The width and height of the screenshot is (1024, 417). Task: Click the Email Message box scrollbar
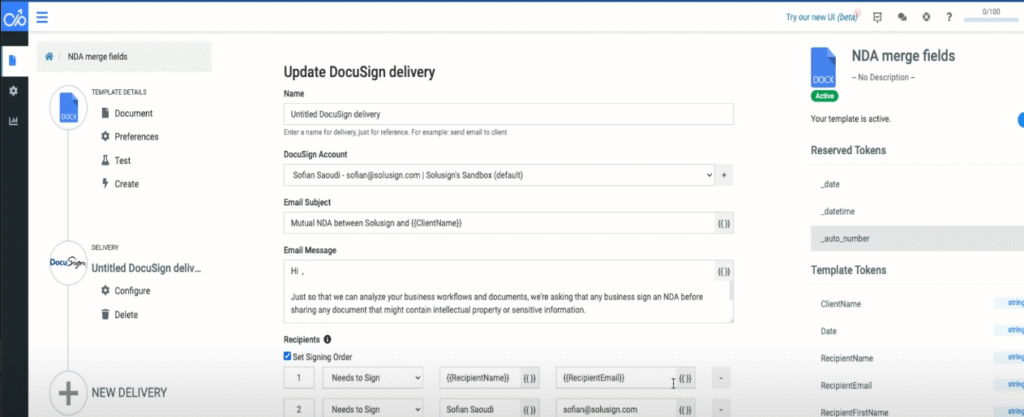click(731, 290)
